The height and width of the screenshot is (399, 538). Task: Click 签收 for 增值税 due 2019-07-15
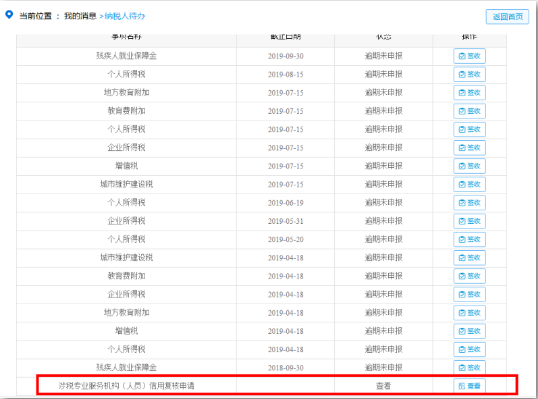[x=469, y=166]
